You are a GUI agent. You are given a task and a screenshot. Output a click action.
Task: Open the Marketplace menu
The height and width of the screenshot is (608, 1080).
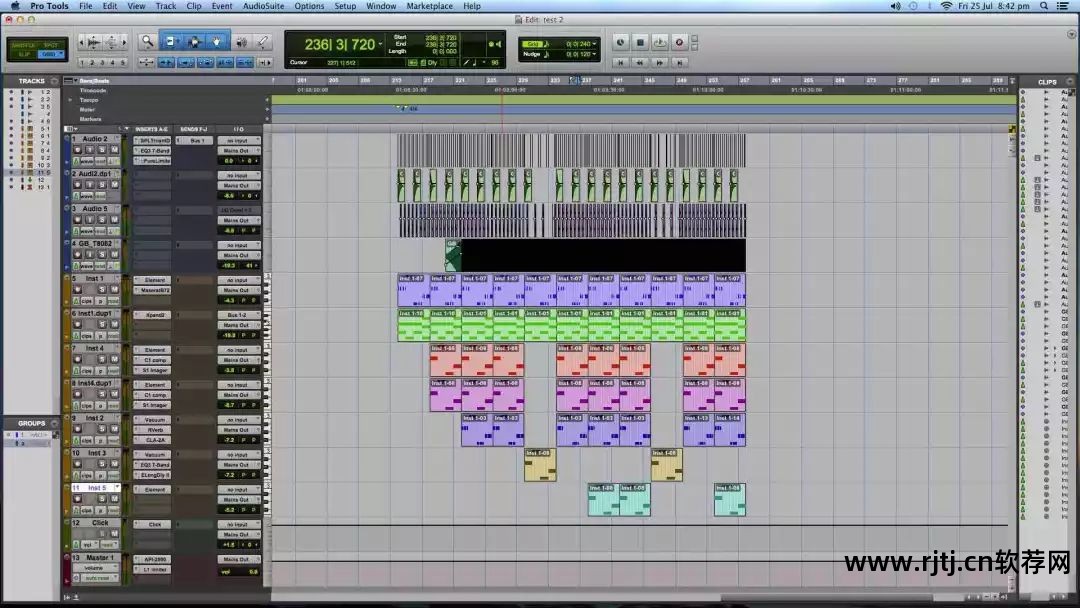pos(429,6)
